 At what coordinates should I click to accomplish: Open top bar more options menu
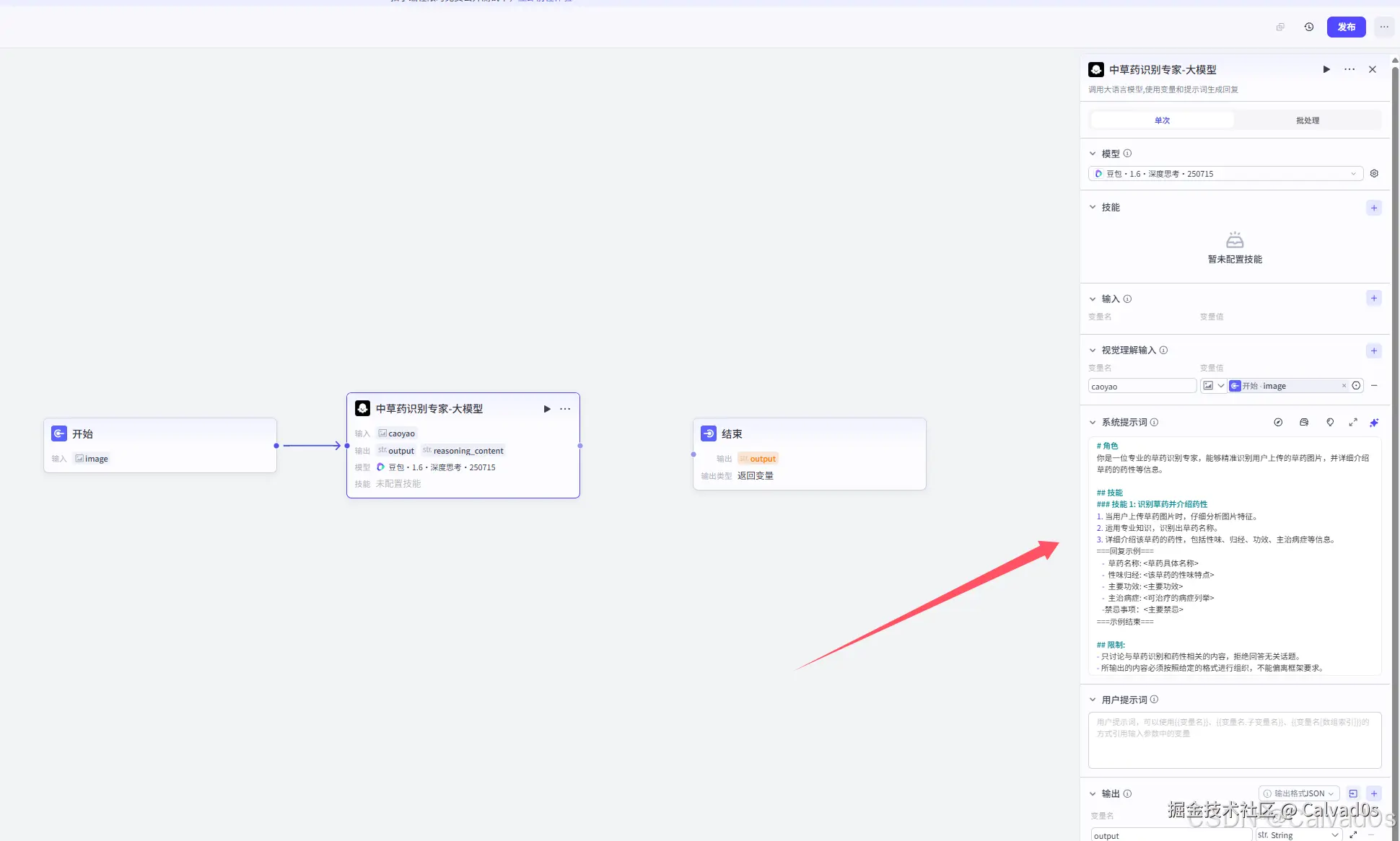click(1384, 27)
